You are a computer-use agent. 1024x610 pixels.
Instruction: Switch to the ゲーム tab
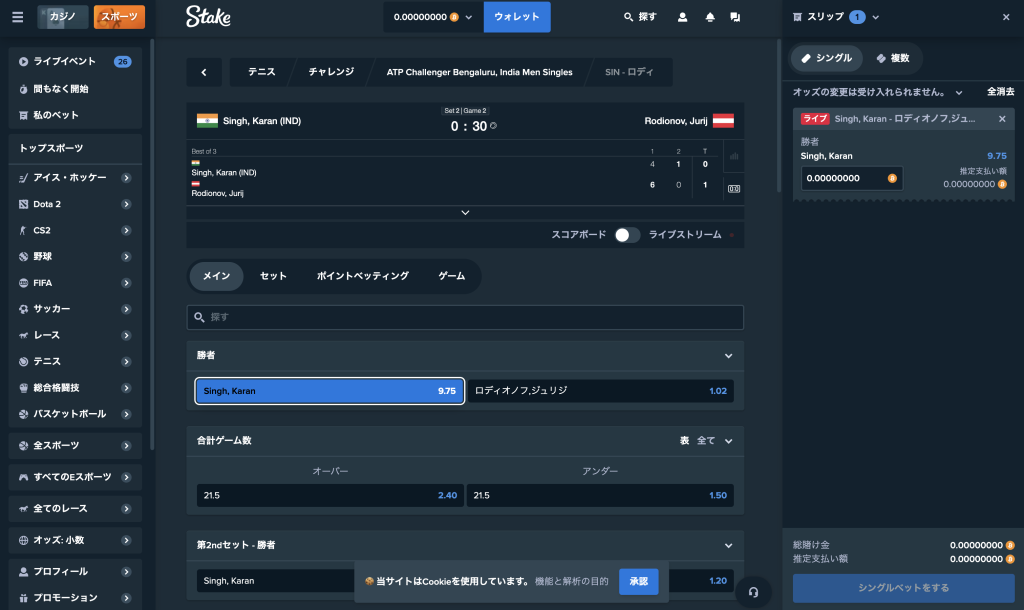coord(452,276)
